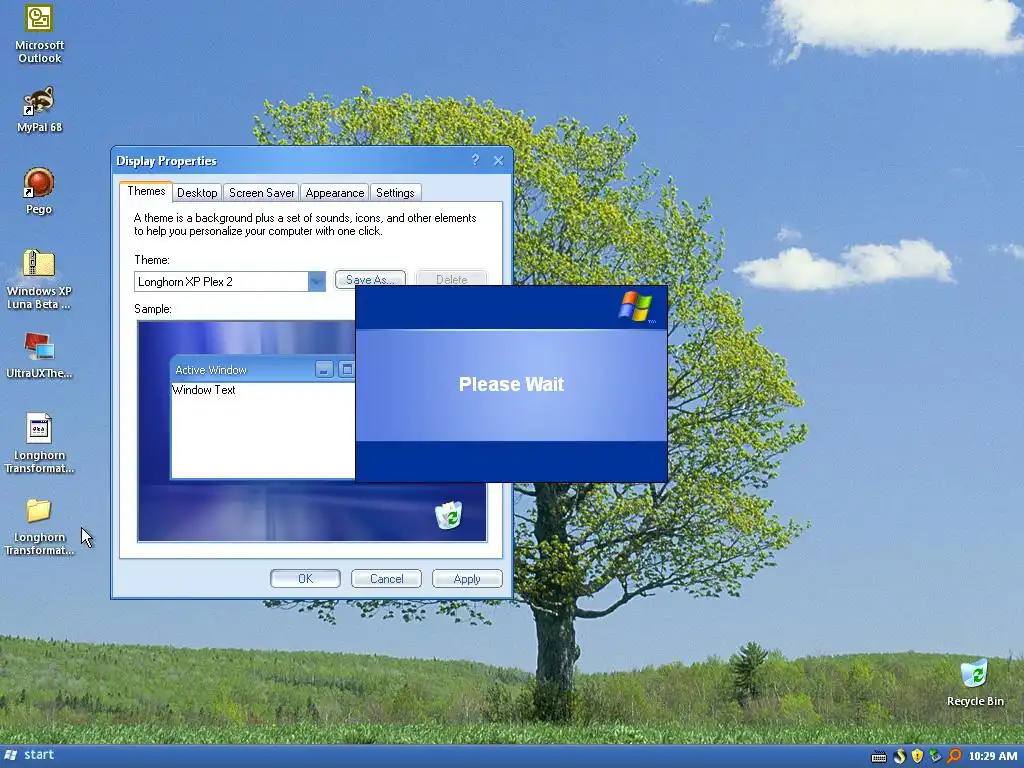Expand the Theme dropdown arrow
1024x768 pixels.
click(317, 281)
